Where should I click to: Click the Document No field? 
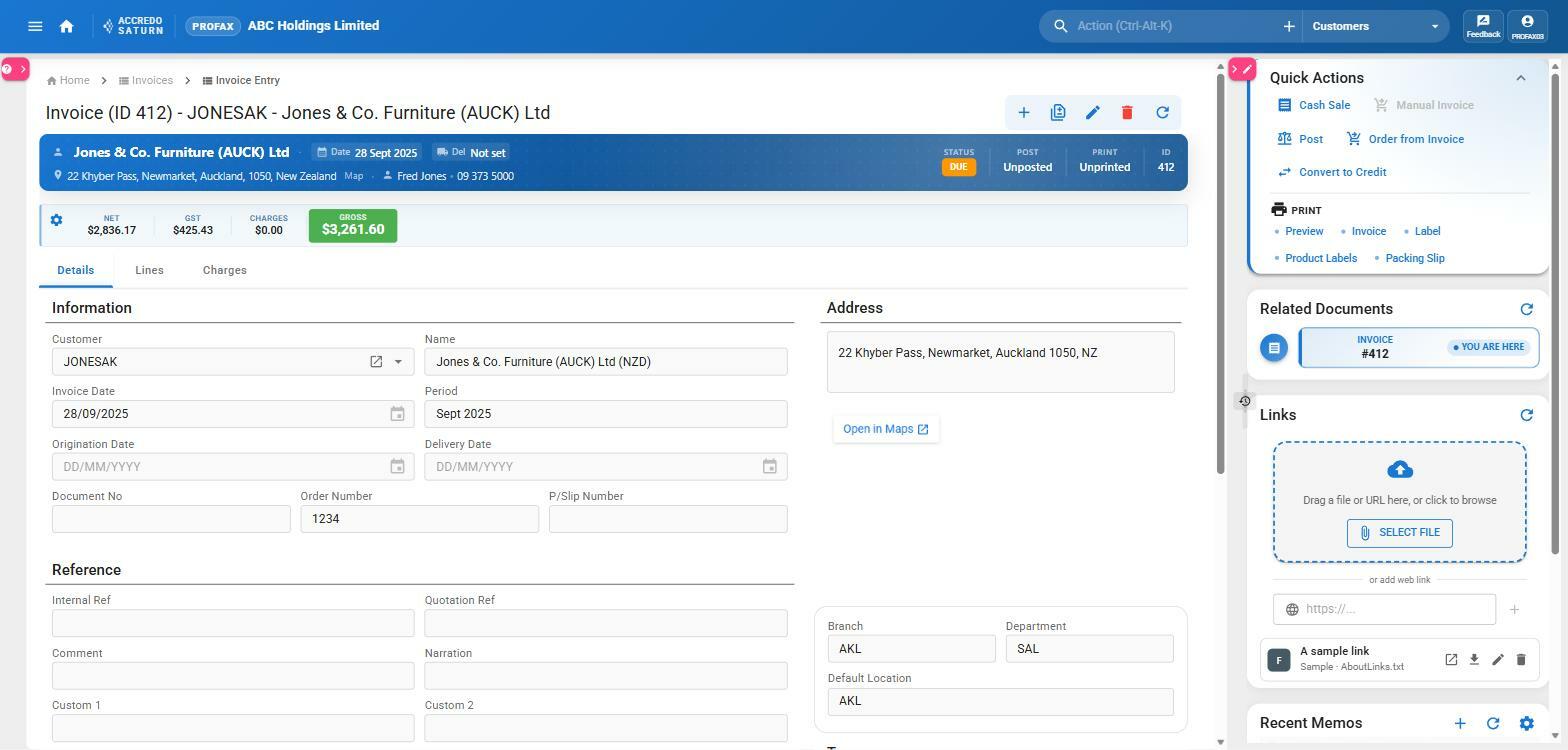(171, 519)
